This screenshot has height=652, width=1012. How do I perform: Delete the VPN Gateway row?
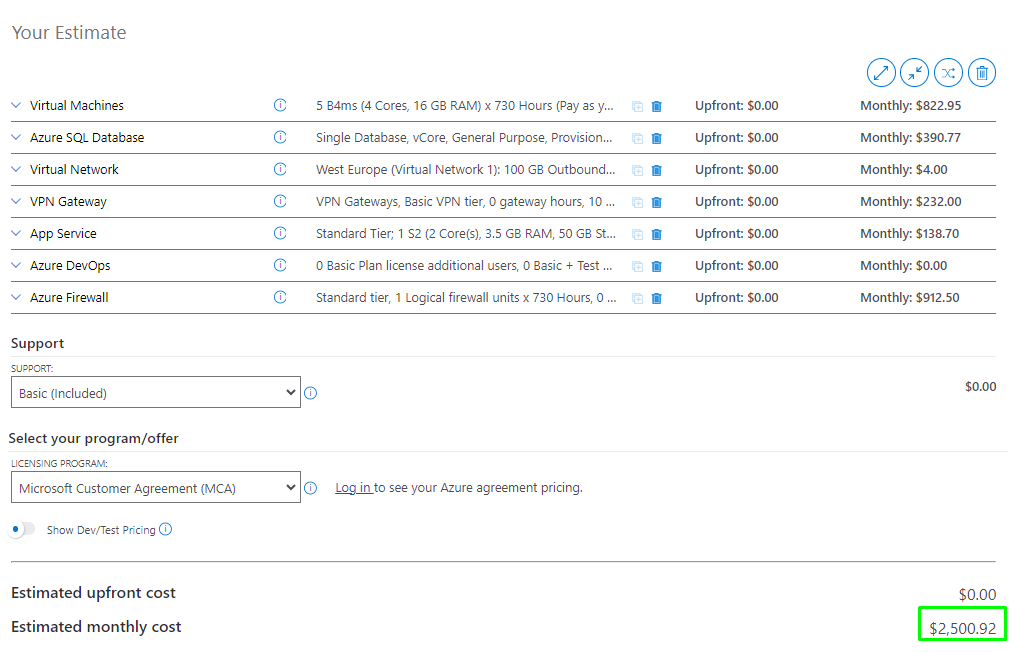coord(656,202)
